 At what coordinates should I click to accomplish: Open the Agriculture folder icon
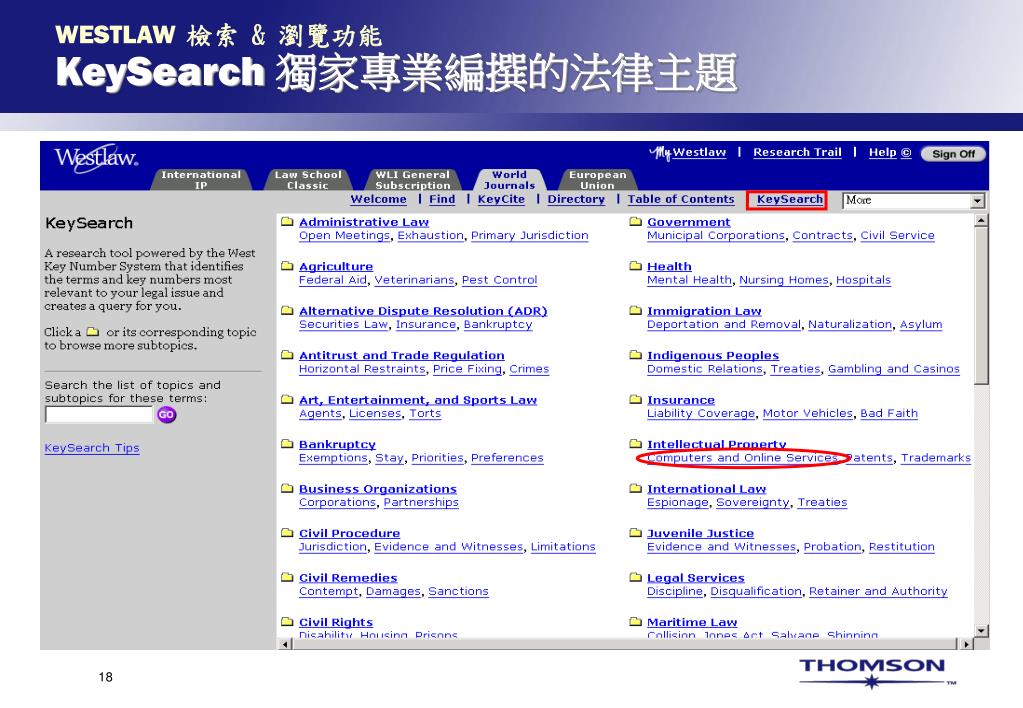tap(287, 266)
